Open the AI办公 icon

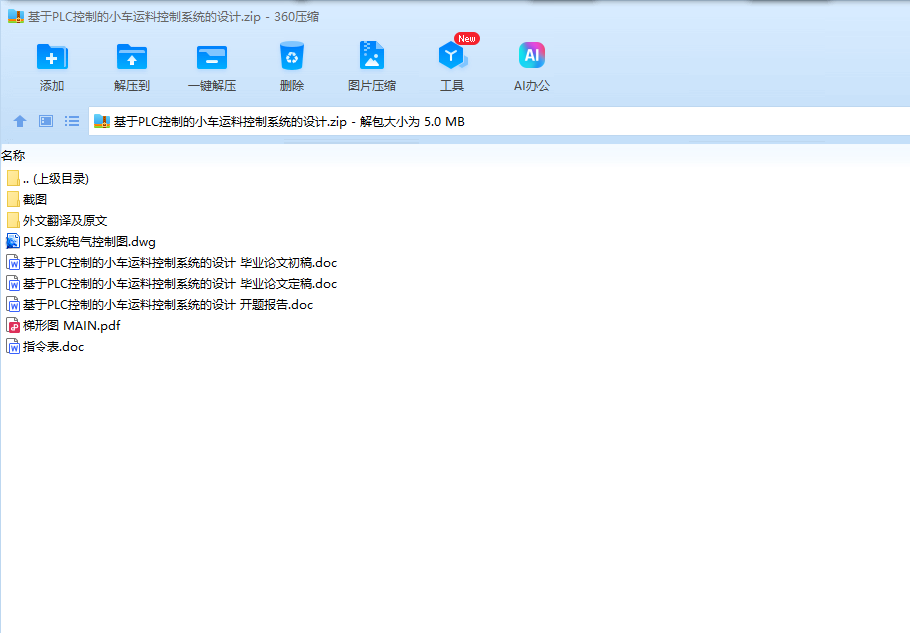532,55
